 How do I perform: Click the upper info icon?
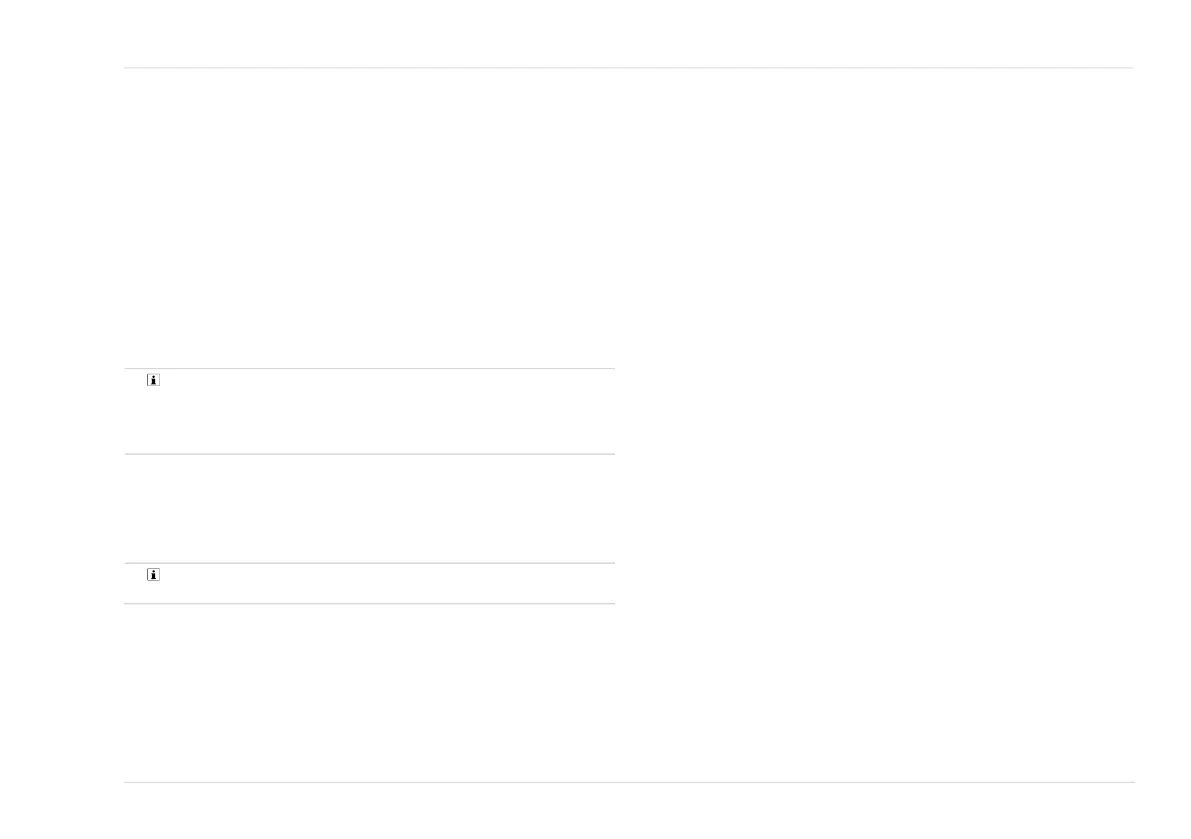pyautogui.click(x=154, y=382)
